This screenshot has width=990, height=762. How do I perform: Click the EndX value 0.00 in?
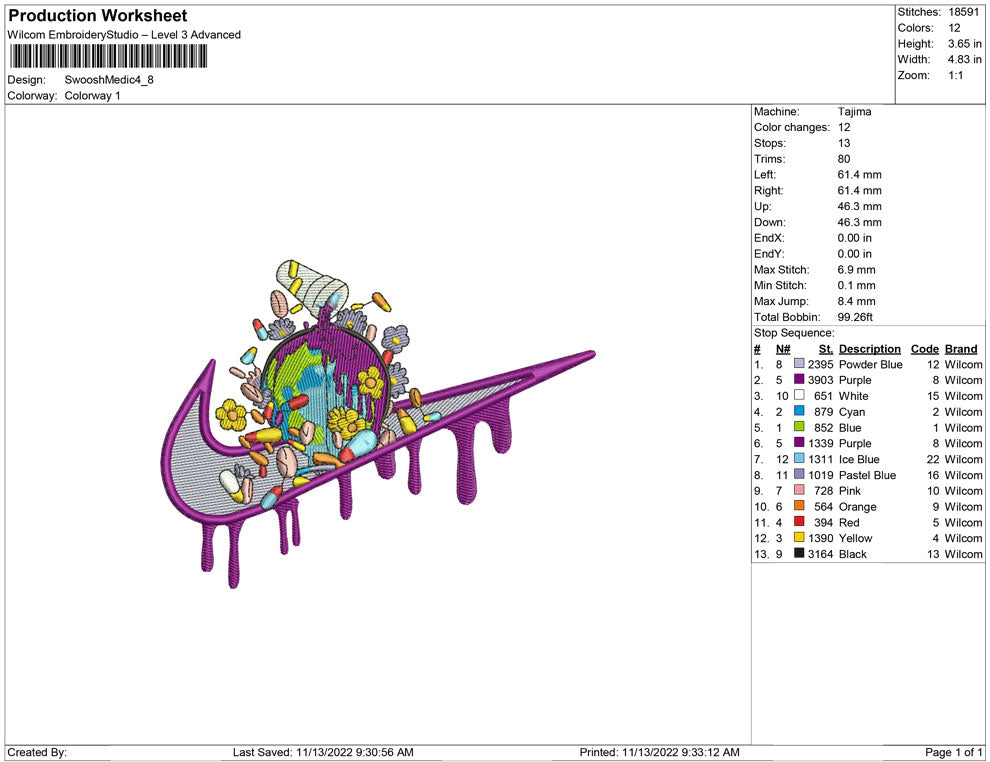click(854, 238)
